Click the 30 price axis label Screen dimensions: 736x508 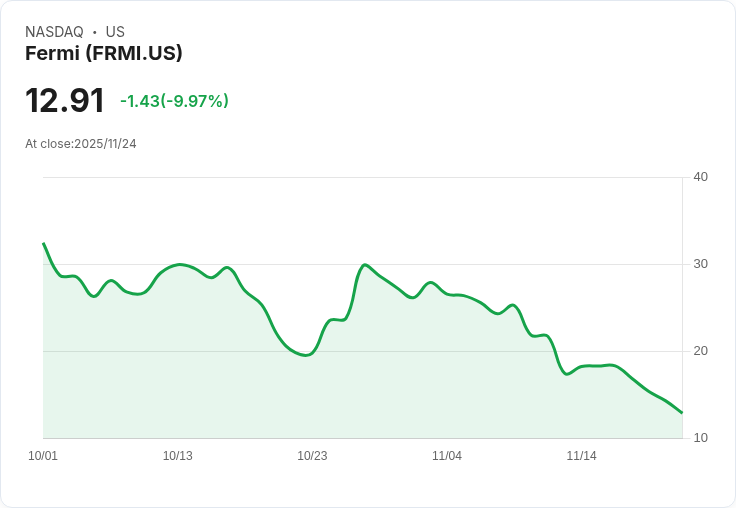click(701, 264)
